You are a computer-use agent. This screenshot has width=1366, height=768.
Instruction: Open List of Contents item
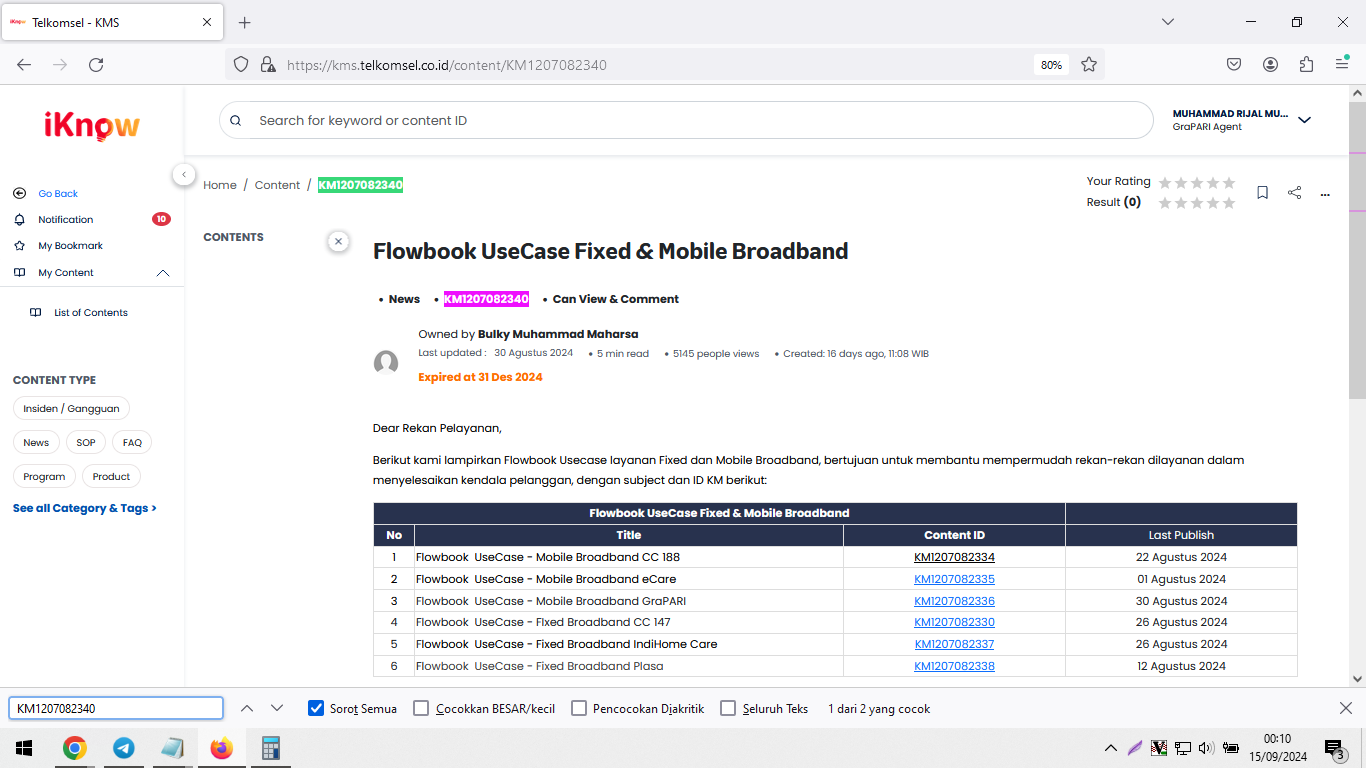coord(91,313)
